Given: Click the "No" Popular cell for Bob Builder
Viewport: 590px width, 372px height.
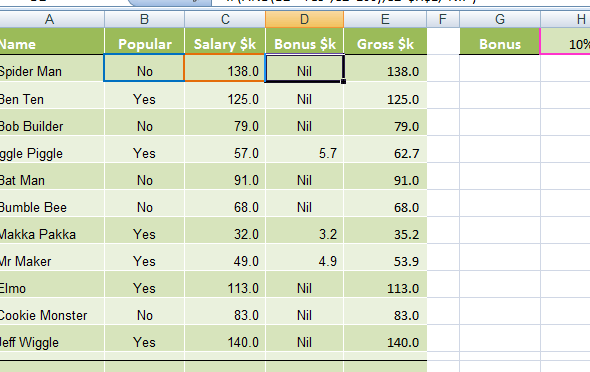Looking at the screenshot, I should pyautogui.click(x=144, y=123).
